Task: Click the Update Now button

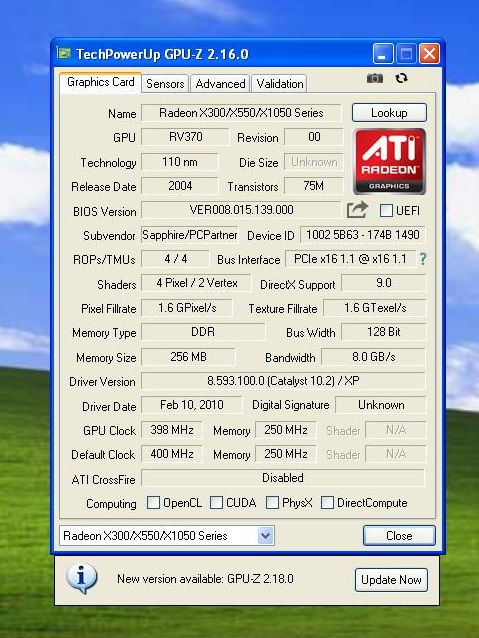Action: 391,579
